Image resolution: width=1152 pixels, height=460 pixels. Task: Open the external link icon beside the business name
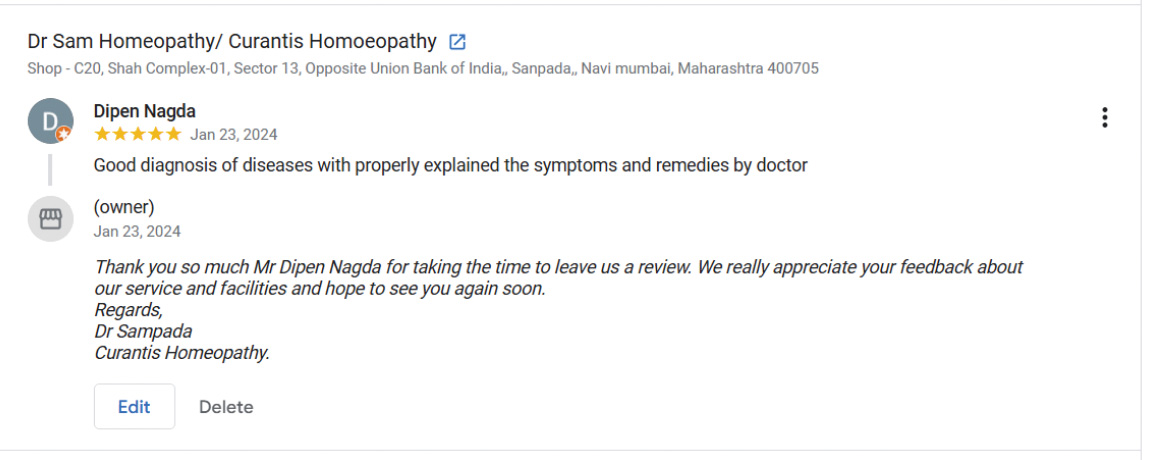(457, 42)
